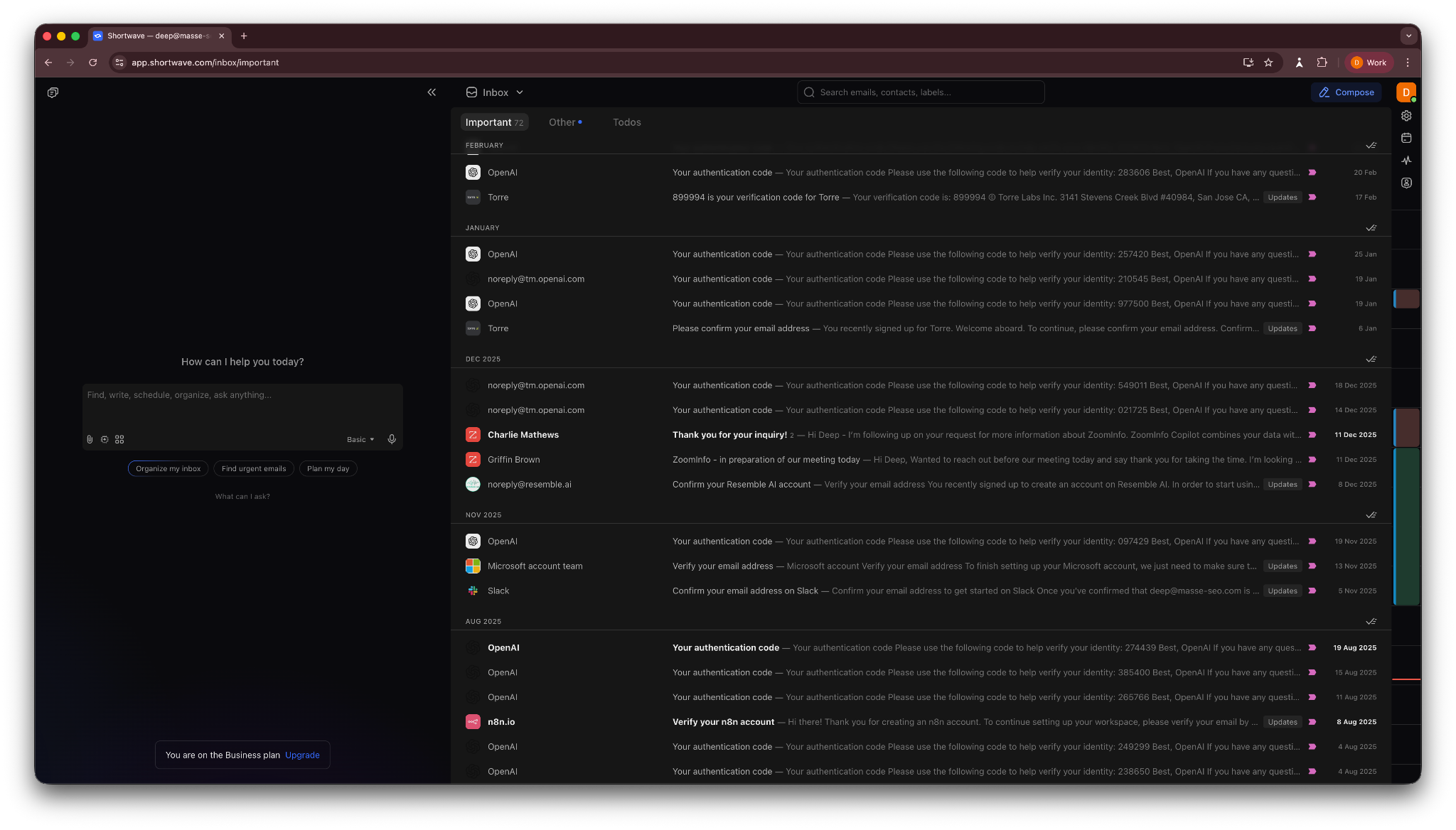
Task: Open the orange D account avatar menu
Action: [1406, 92]
